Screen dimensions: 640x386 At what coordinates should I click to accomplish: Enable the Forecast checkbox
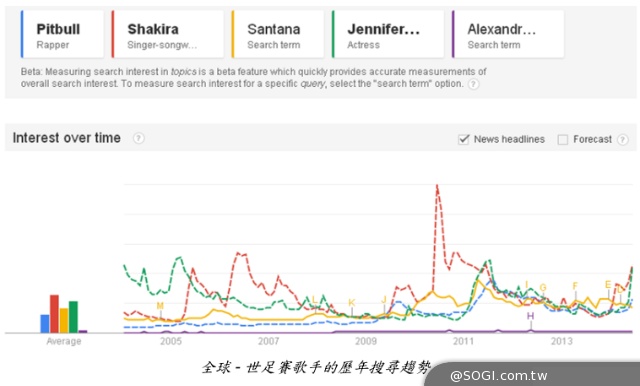[562, 140]
